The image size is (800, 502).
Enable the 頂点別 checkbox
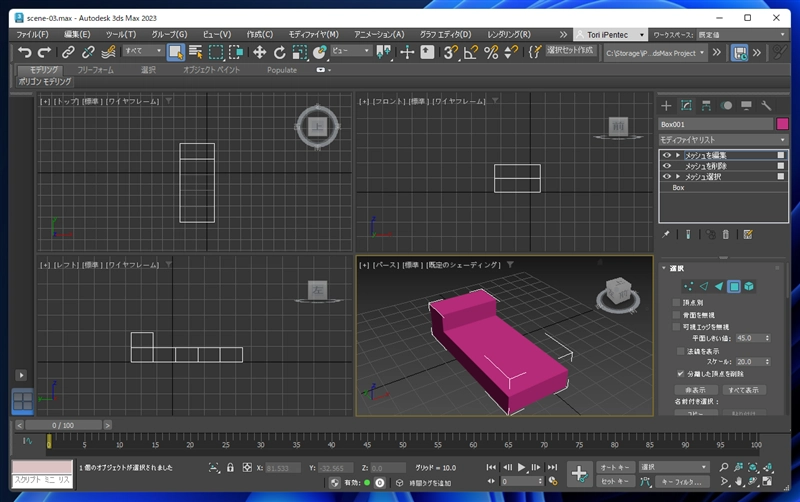pos(677,303)
